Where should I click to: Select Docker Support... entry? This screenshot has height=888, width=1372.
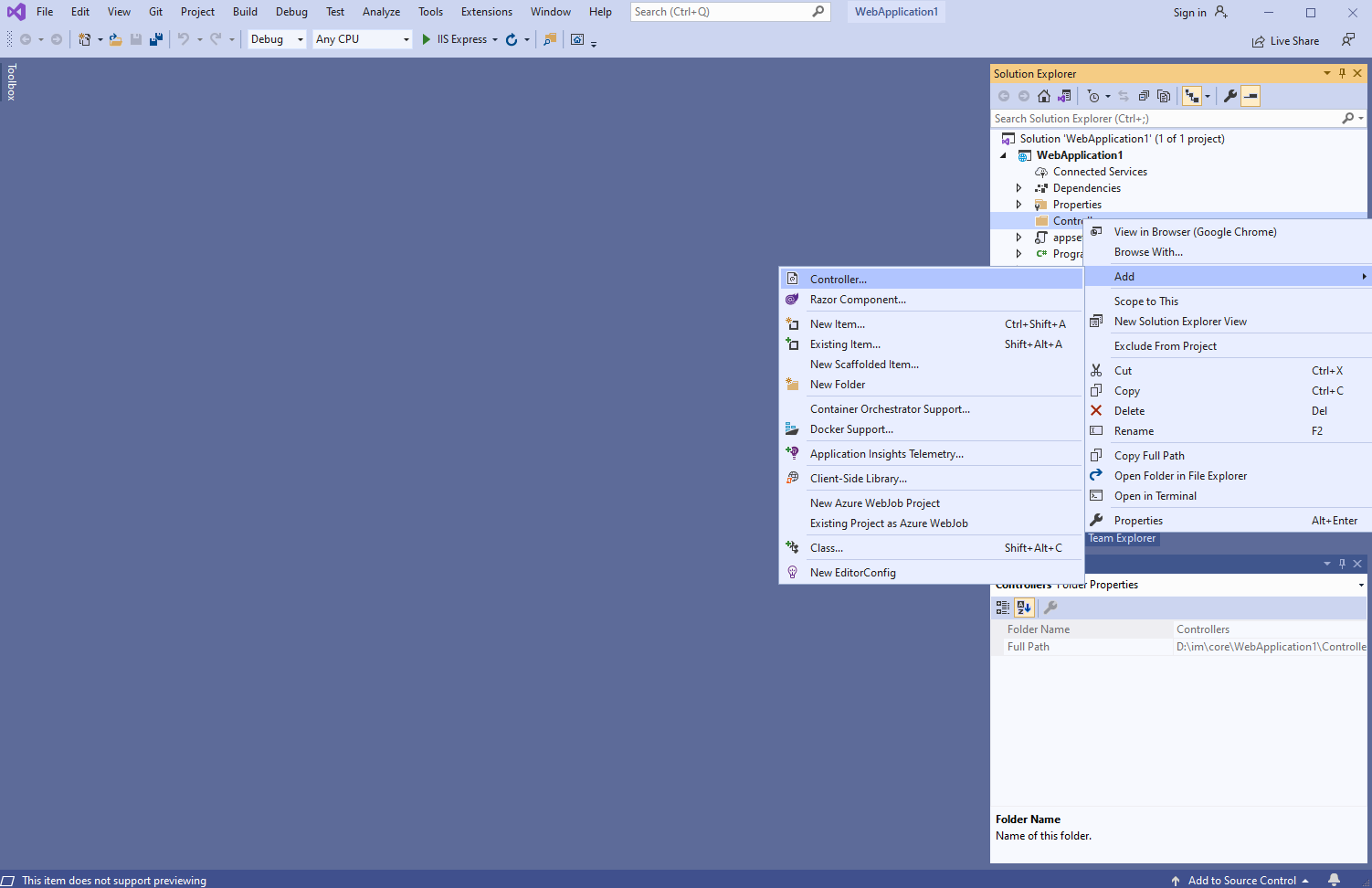(x=931, y=429)
